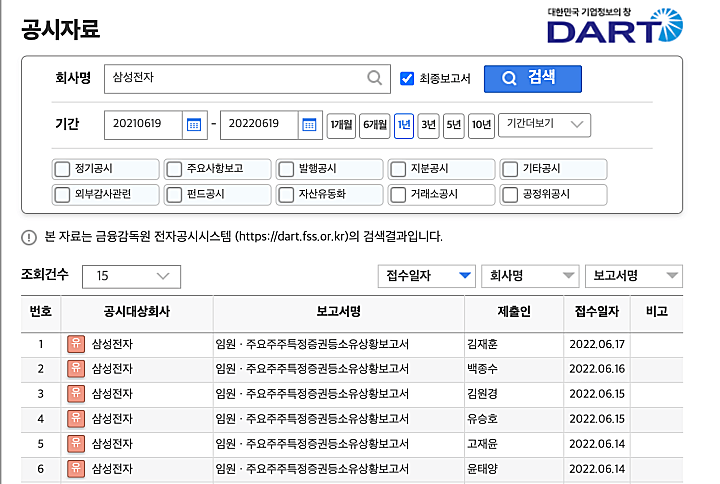This screenshot has width=720, height=484.
Task: Enable the 펀드공시 checkbox
Action: pos(174,195)
